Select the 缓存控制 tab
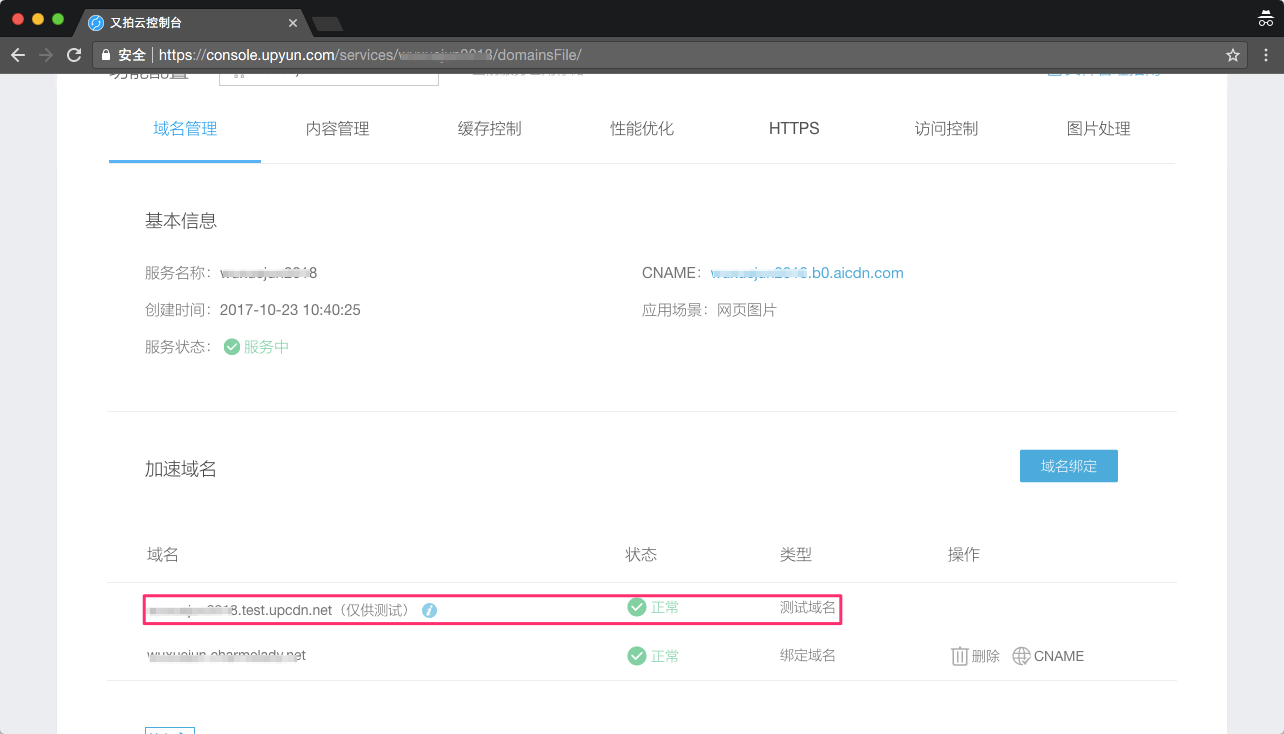 tap(490, 128)
